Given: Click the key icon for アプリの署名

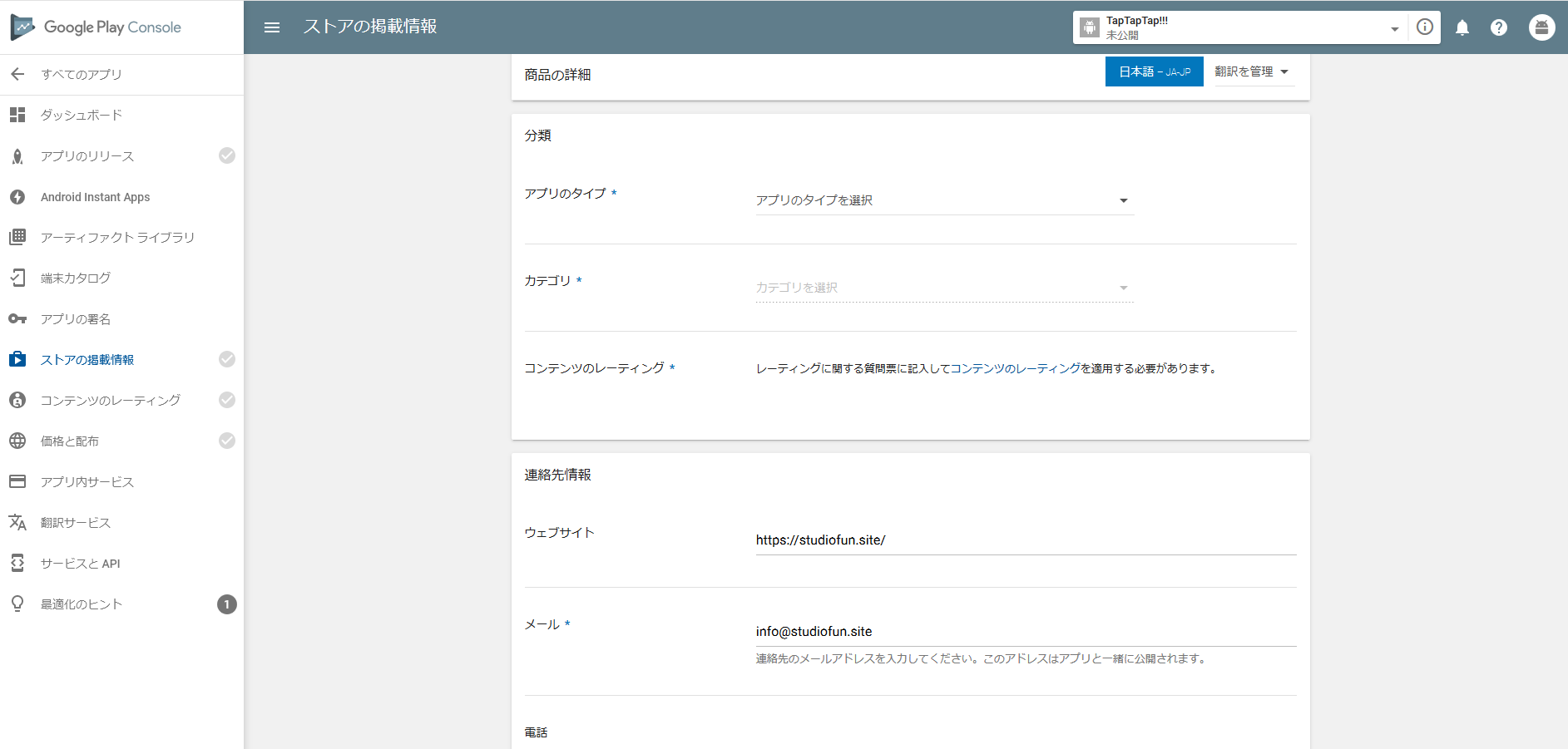Looking at the screenshot, I should [x=17, y=318].
